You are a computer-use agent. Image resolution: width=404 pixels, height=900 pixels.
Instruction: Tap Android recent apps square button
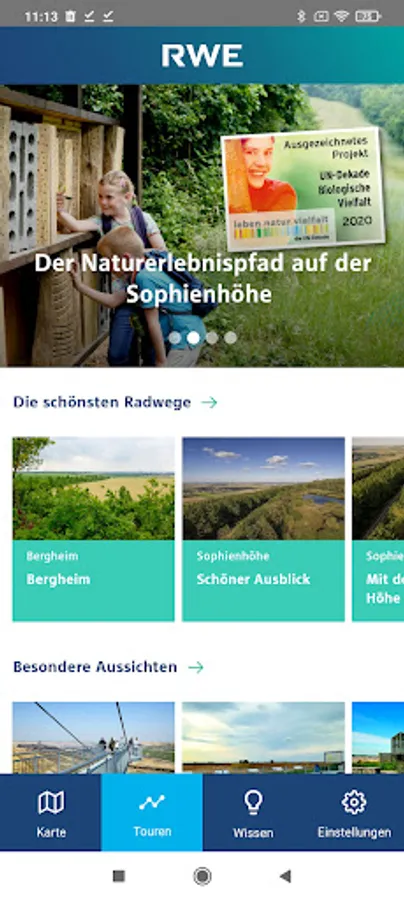[x=119, y=876]
